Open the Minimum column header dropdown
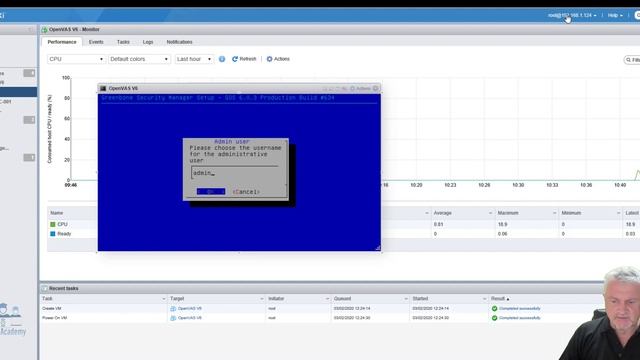 click(618, 213)
